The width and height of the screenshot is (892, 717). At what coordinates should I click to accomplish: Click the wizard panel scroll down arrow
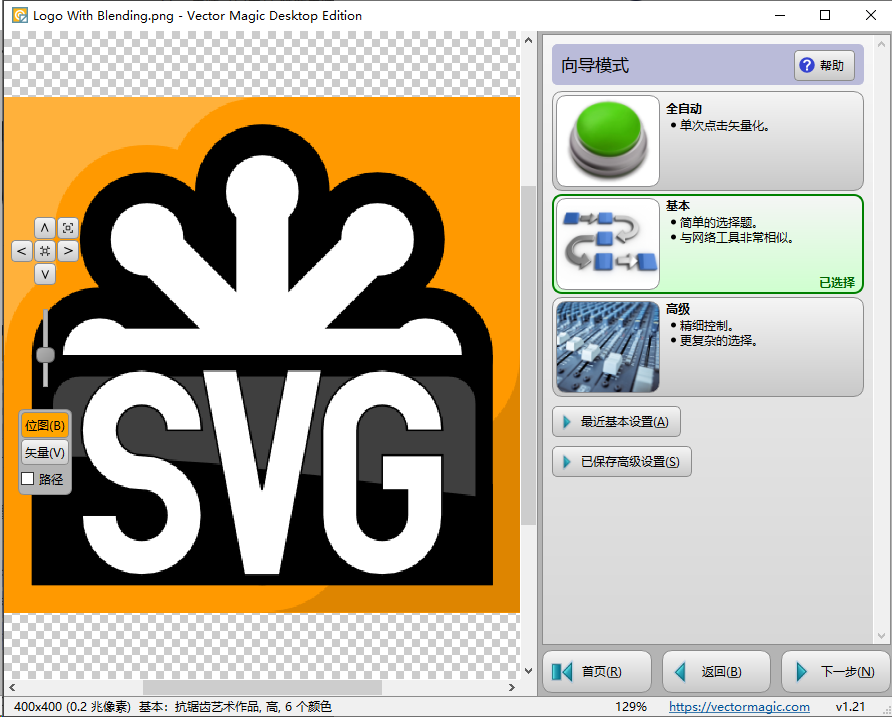[x=881, y=636]
